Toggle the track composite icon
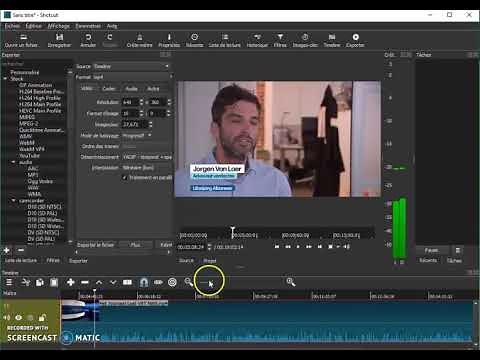Screen dimensions: 480x360 pyautogui.click(x=30, y=318)
